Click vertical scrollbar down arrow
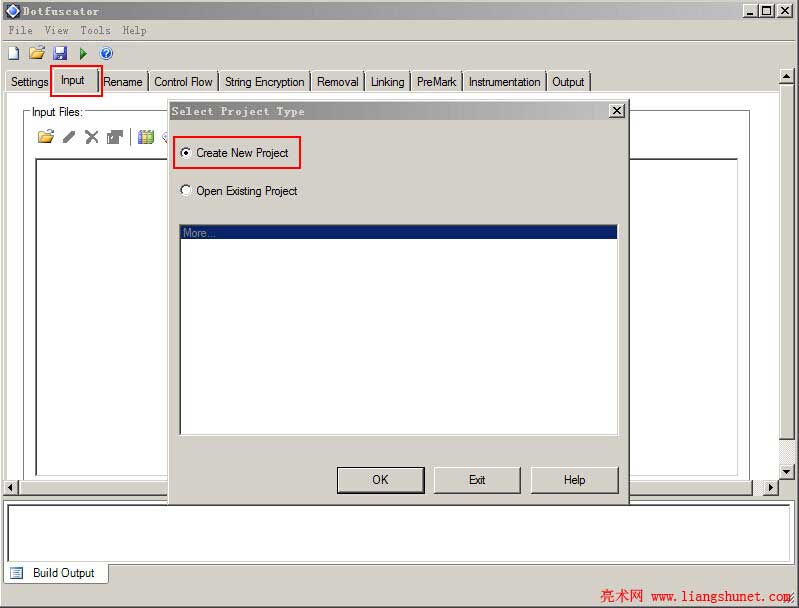 click(x=786, y=471)
